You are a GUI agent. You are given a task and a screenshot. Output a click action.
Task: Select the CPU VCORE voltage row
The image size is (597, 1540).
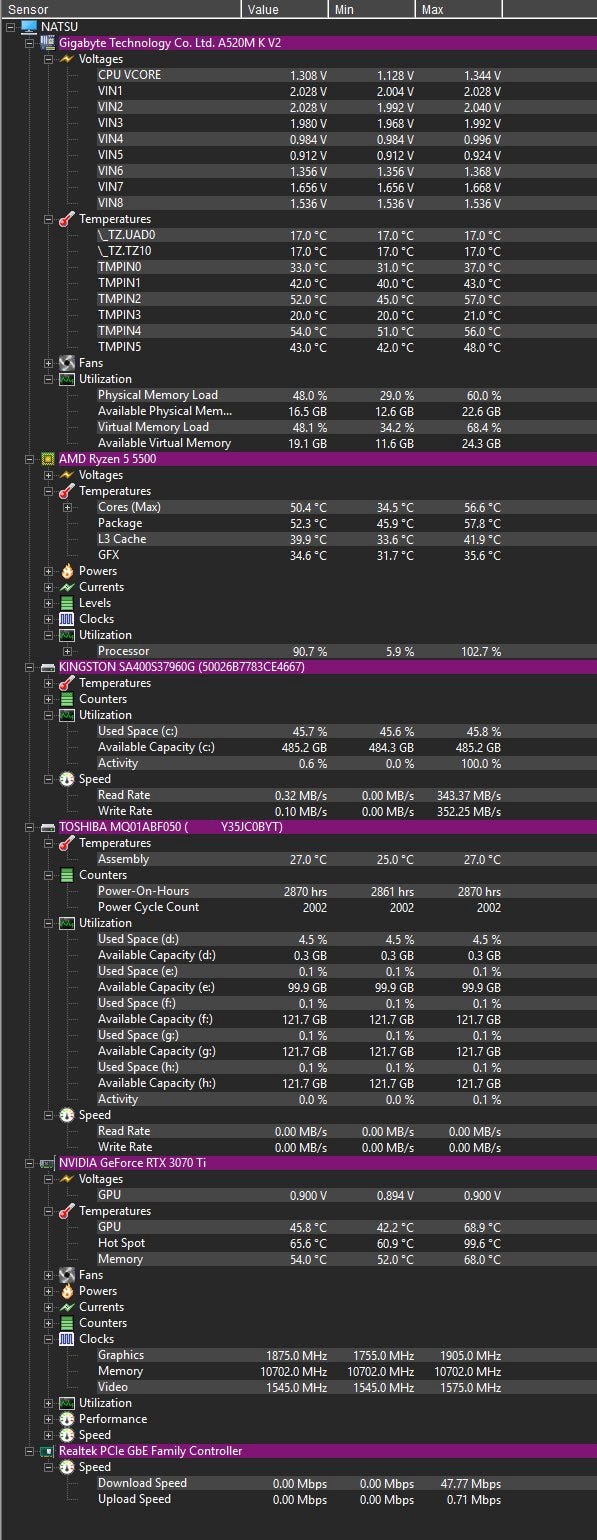298,75
